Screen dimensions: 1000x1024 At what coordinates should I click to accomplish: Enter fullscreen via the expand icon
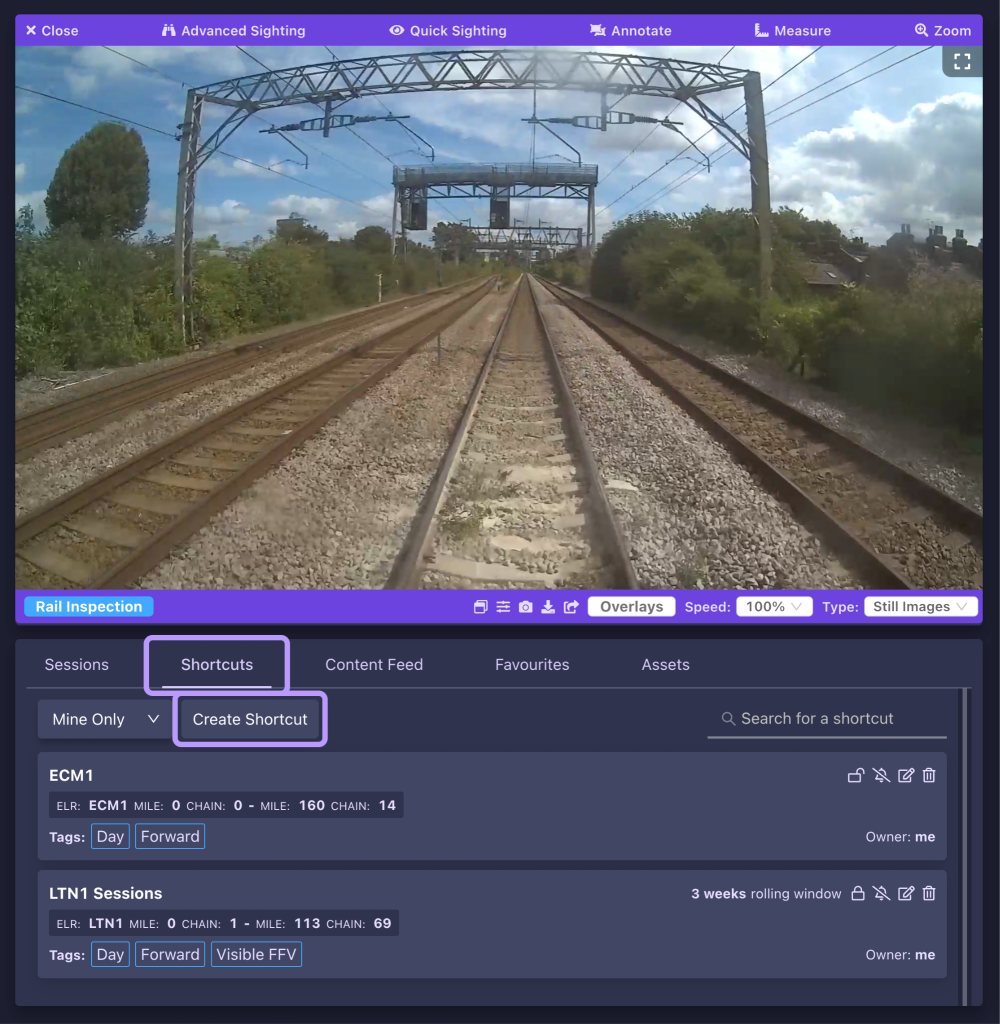tap(962, 62)
